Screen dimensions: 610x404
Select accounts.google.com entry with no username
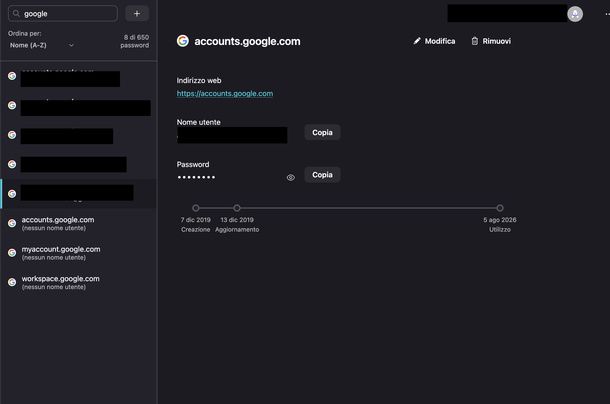pos(79,223)
